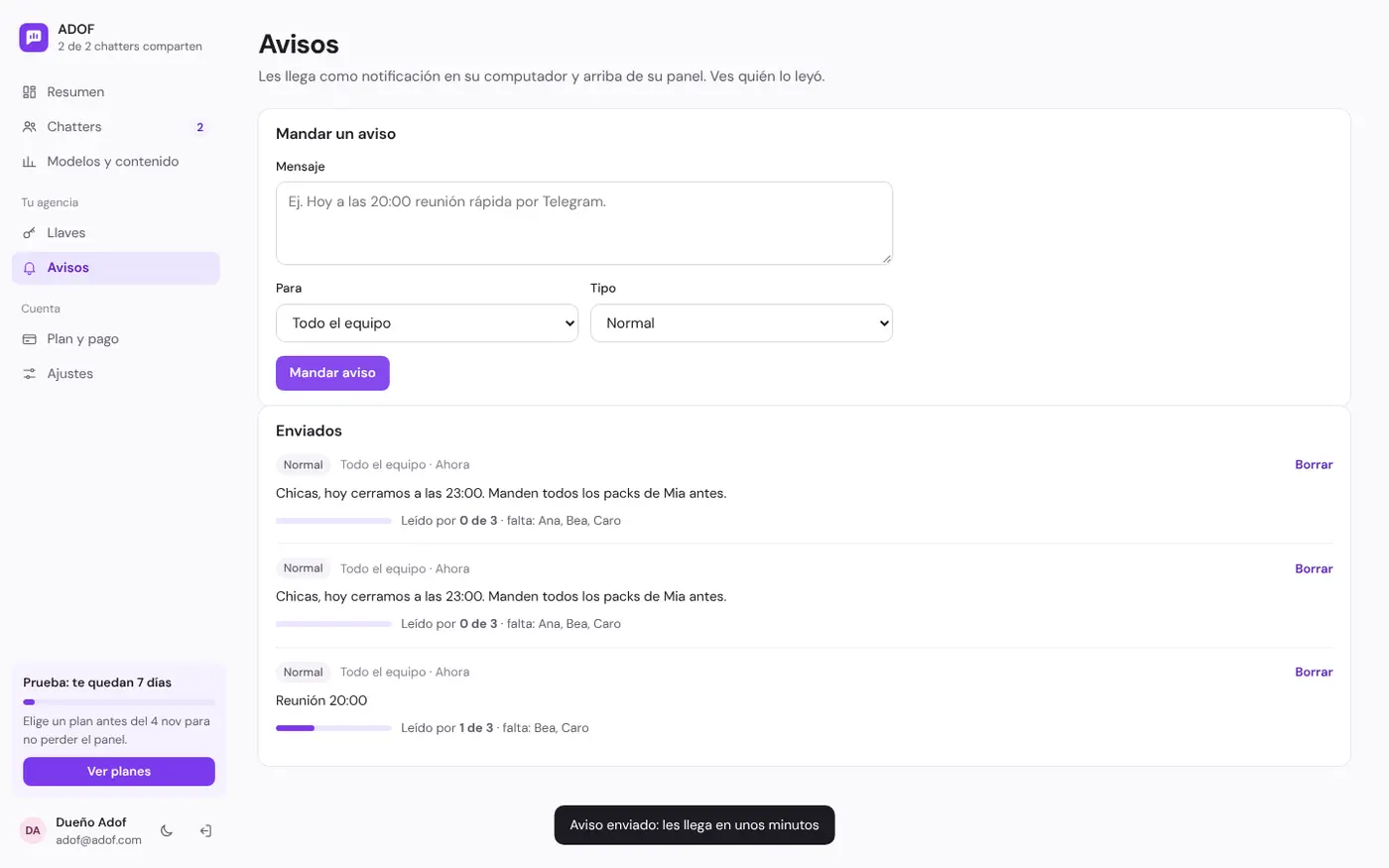This screenshot has width=1389, height=868.
Task: Click Borrar on the Reunión 20:00 aviso
Action: tap(1314, 673)
